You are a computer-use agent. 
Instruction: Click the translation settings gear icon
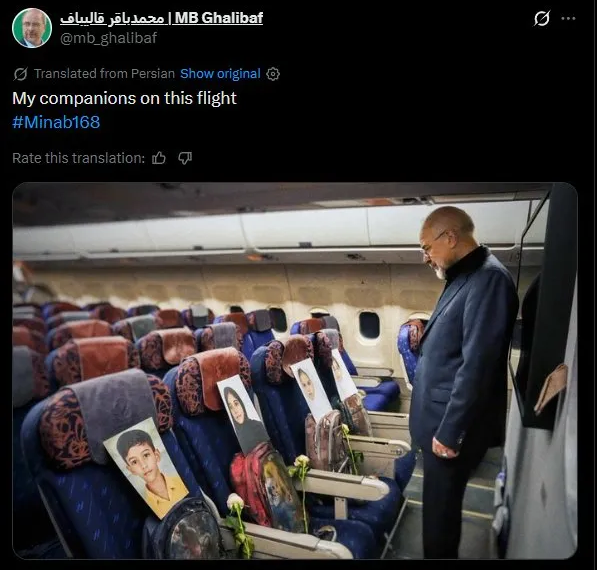pyautogui.click(x=273, y=74)
